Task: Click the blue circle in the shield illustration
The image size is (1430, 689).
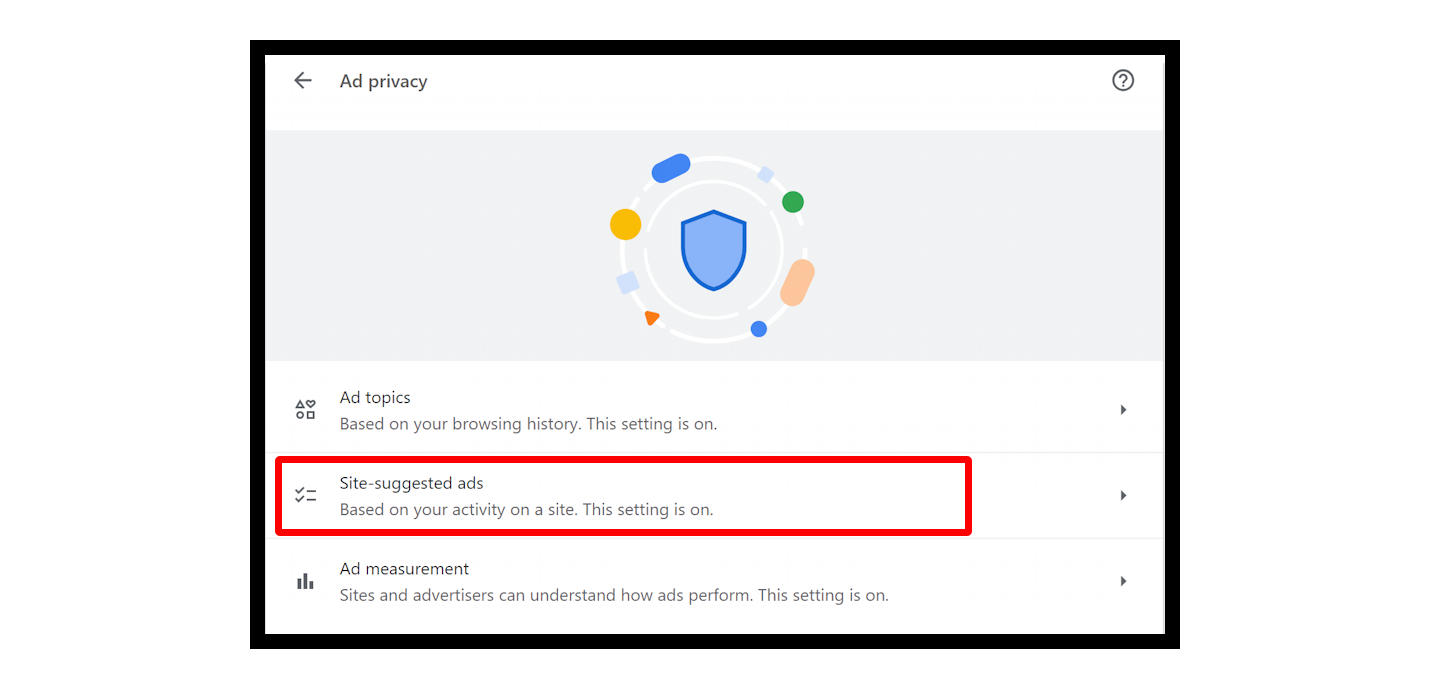Action: tap(758, 328)
